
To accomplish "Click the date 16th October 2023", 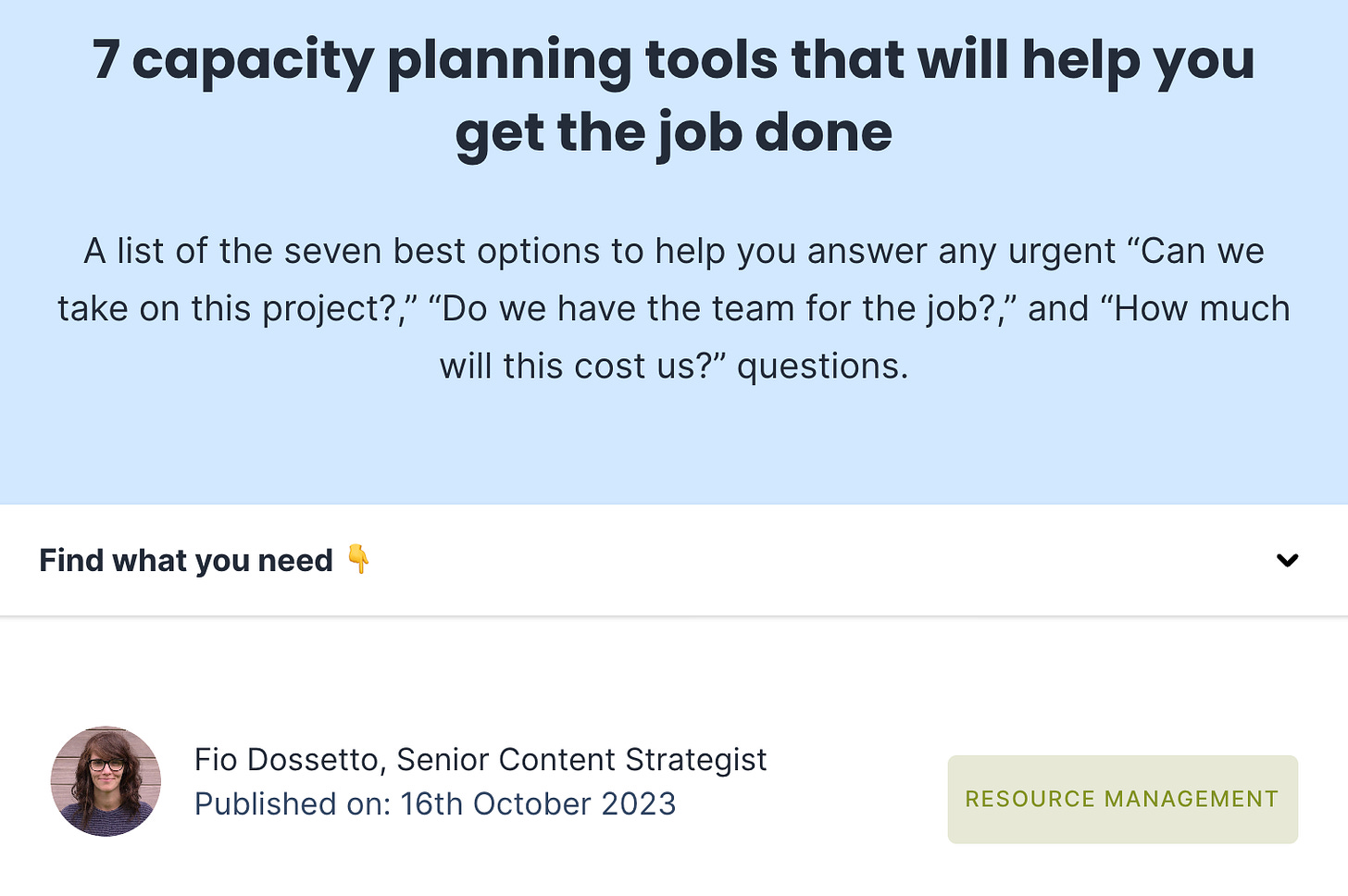I will 538,803.
